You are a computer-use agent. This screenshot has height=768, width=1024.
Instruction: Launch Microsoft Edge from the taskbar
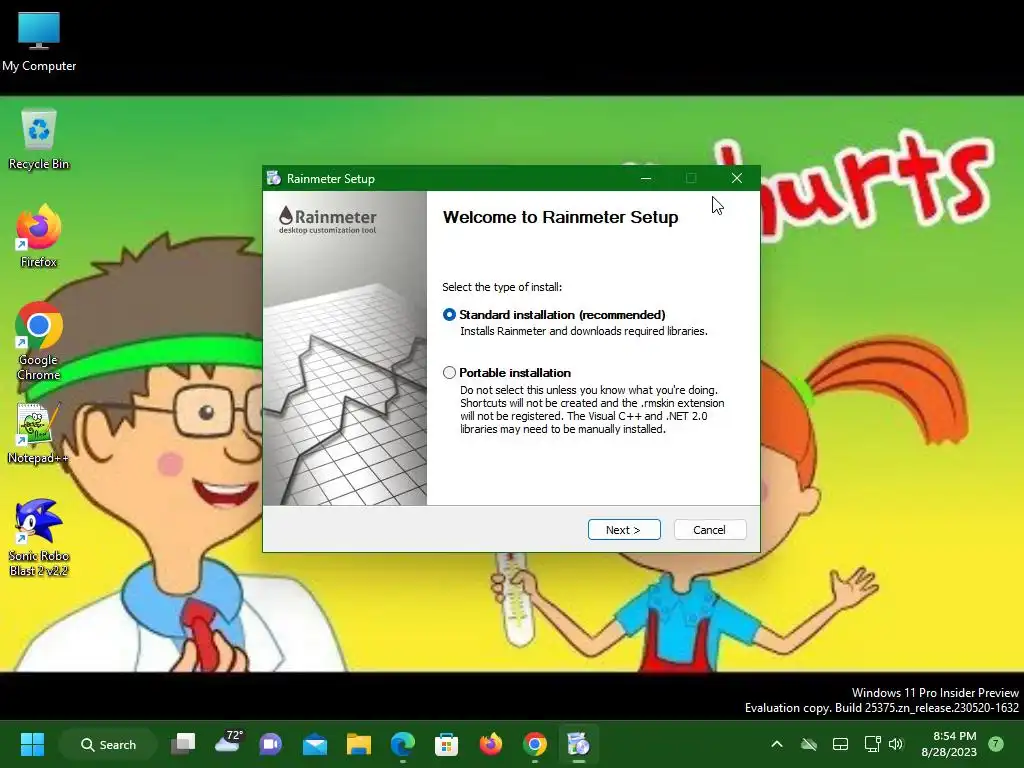point(402,744)
